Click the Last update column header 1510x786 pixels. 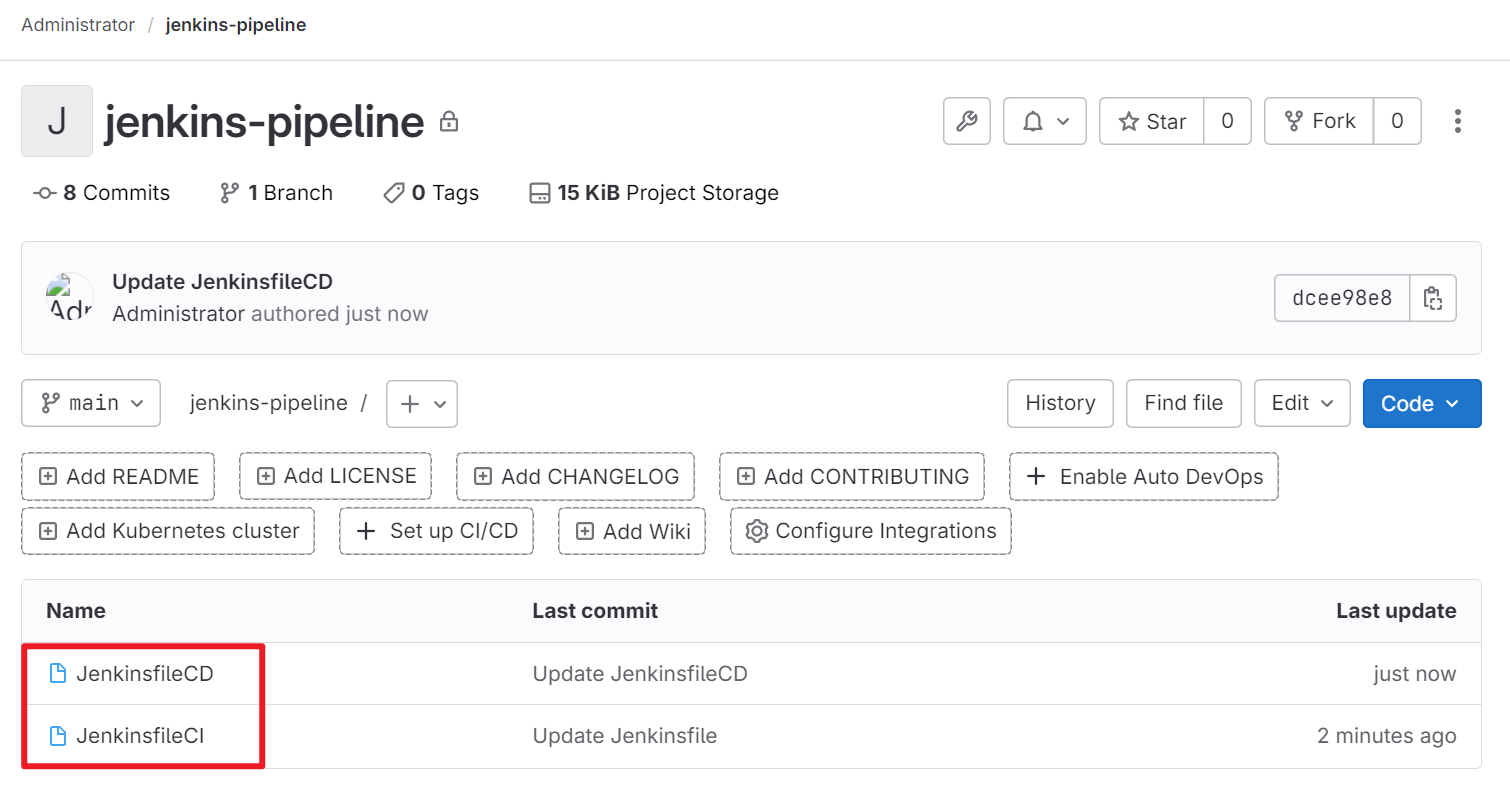[x=1396, y=611]
